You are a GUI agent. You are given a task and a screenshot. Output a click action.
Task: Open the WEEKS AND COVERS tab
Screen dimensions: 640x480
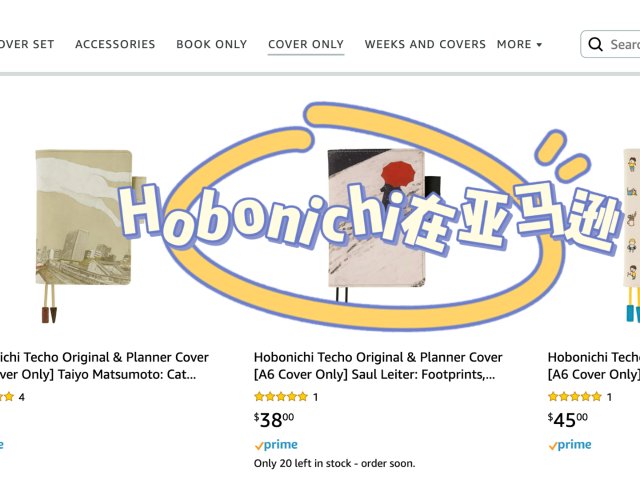pyautogui.click(x=425, y=44)
